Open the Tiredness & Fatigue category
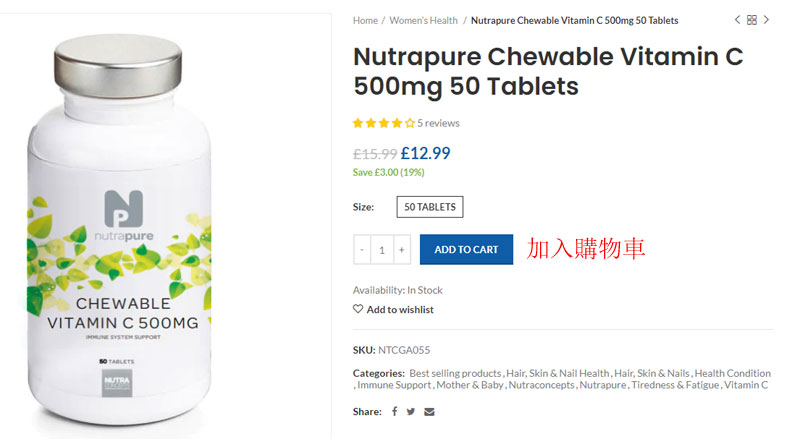Screen dimensions: 800x439 676,384
